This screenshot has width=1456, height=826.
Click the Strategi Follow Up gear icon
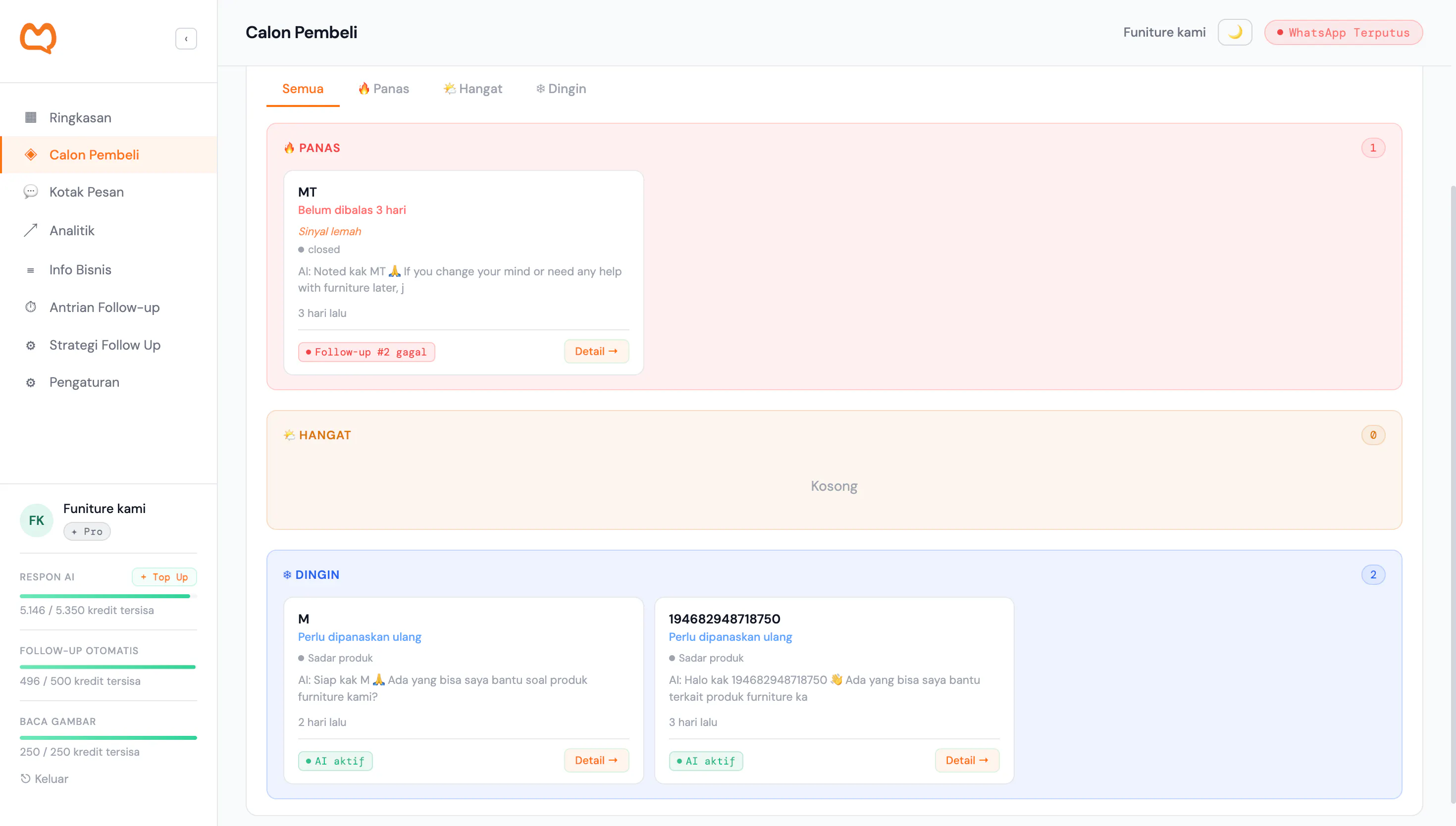tap(31, 345)
